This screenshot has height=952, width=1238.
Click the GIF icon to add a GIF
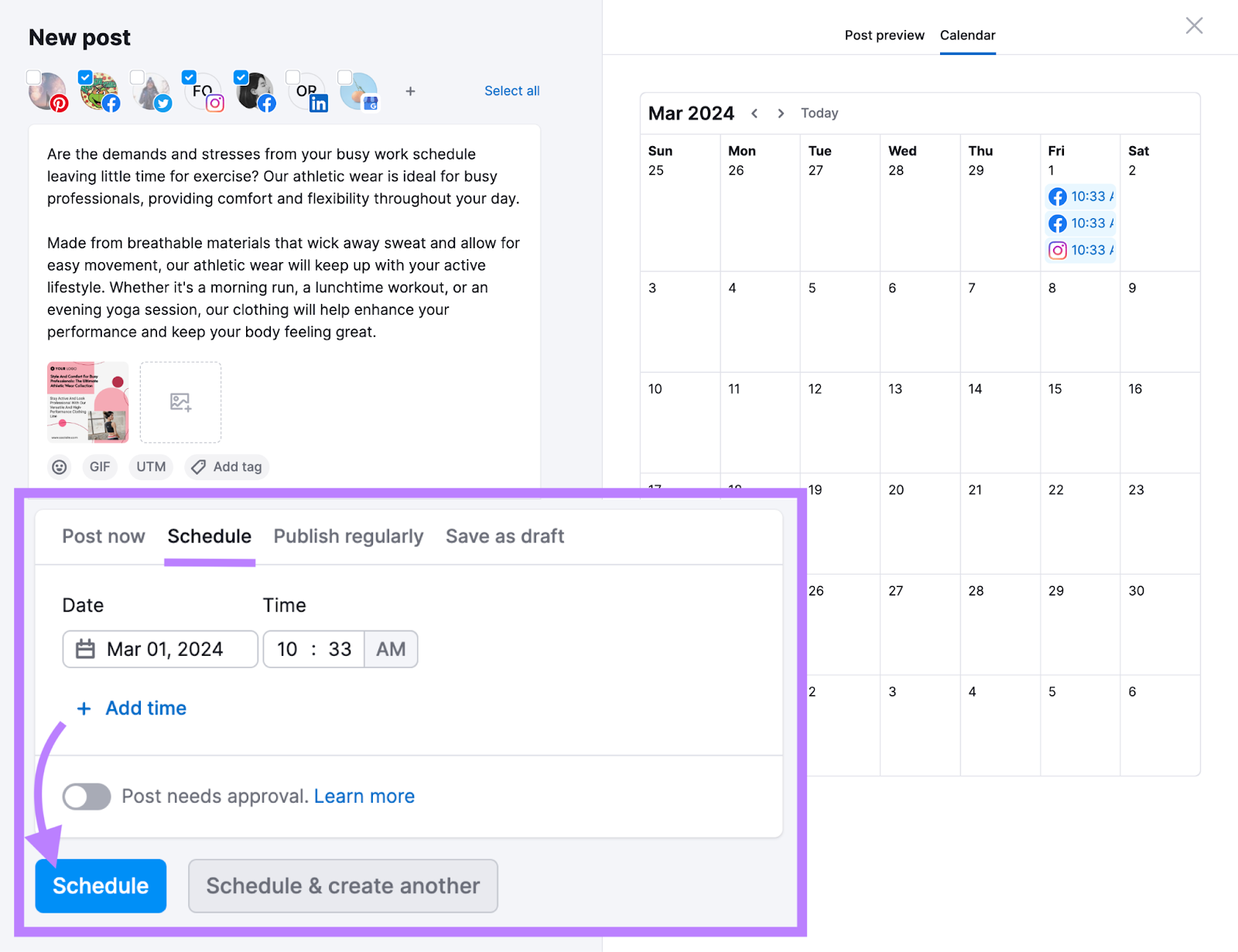pos(100,466)
